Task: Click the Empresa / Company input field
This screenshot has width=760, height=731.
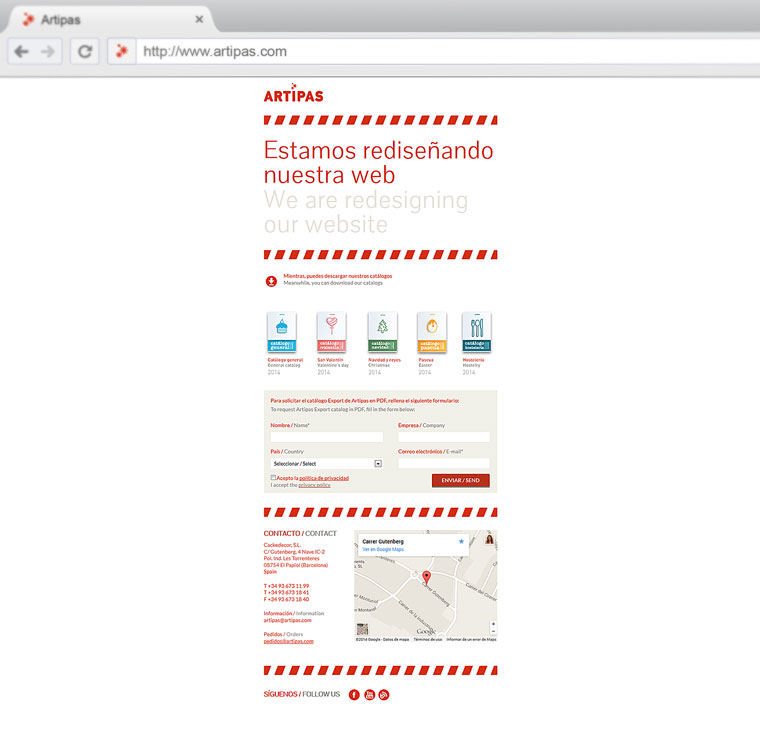Action: pos(443,437)
